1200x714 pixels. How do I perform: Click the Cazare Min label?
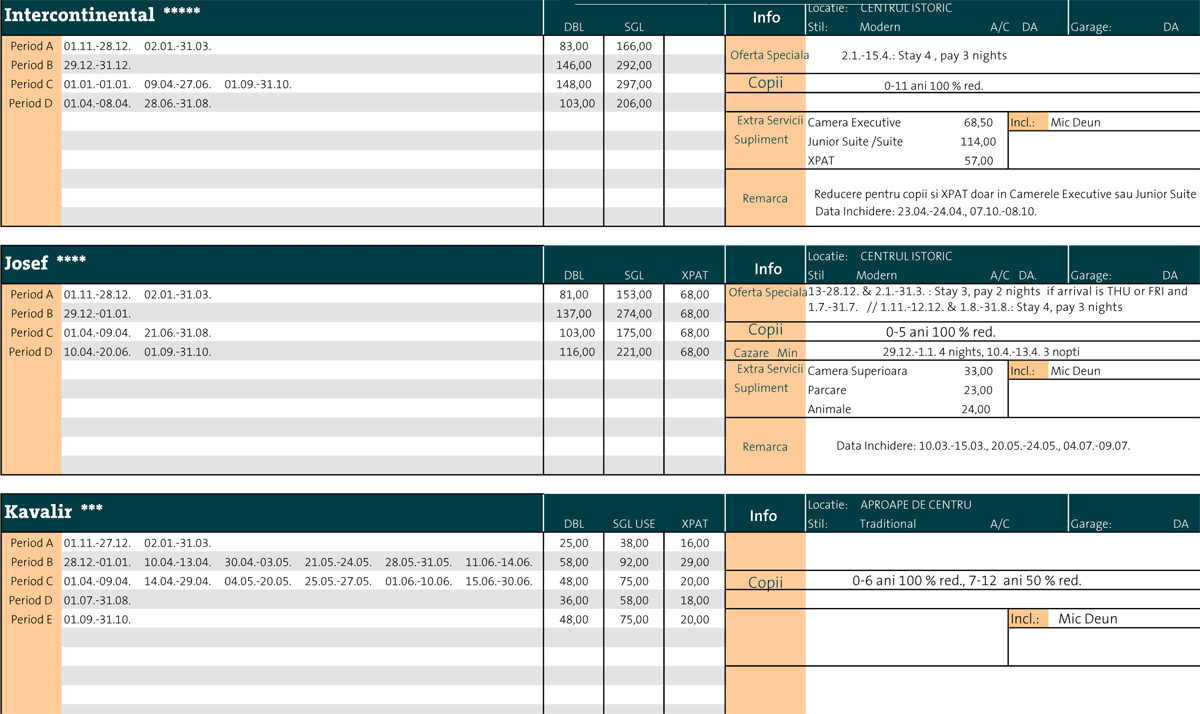[x=765, y=353]
